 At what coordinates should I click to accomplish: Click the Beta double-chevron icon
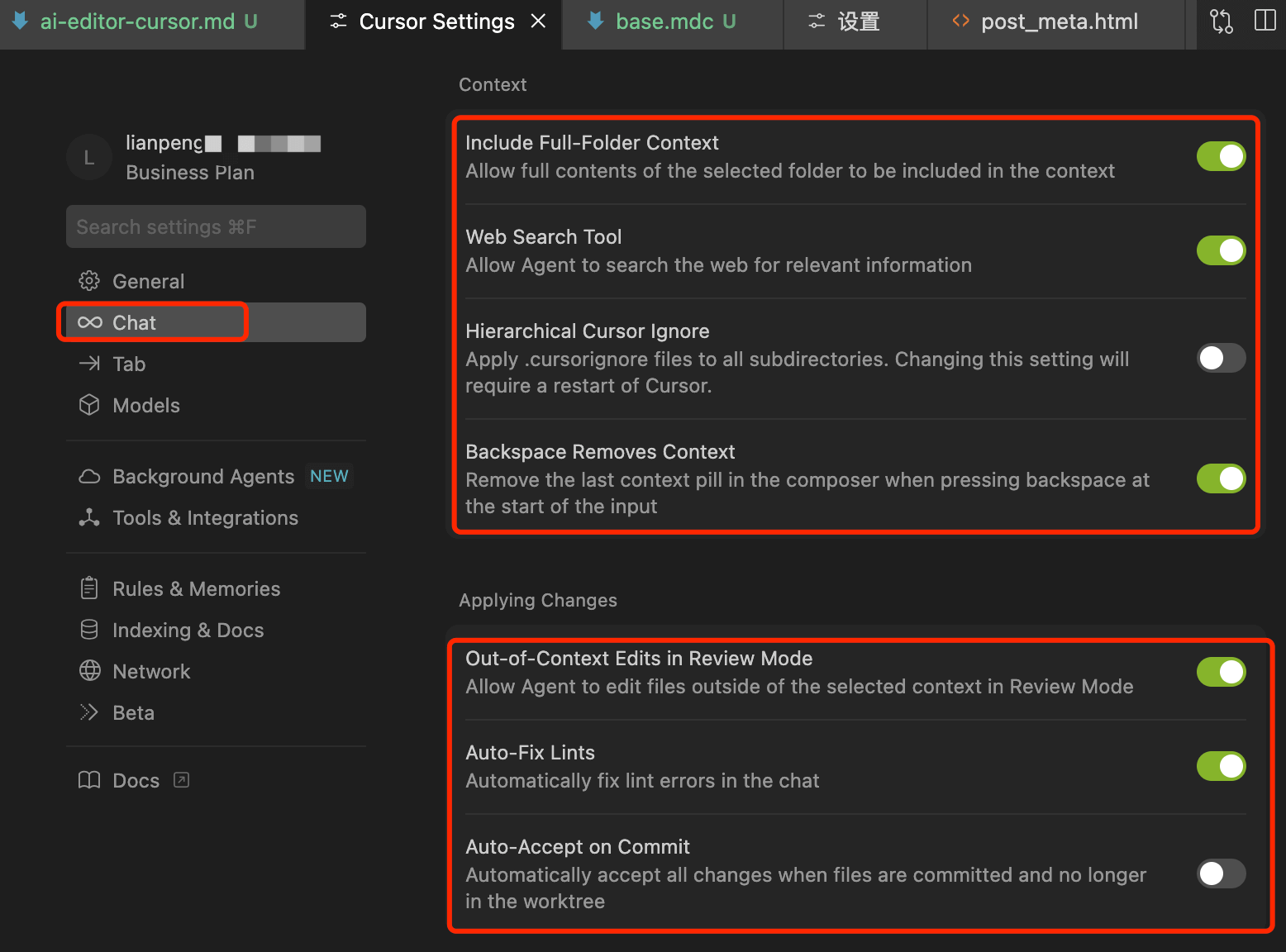pyautogui.click(x=89, y=712)
